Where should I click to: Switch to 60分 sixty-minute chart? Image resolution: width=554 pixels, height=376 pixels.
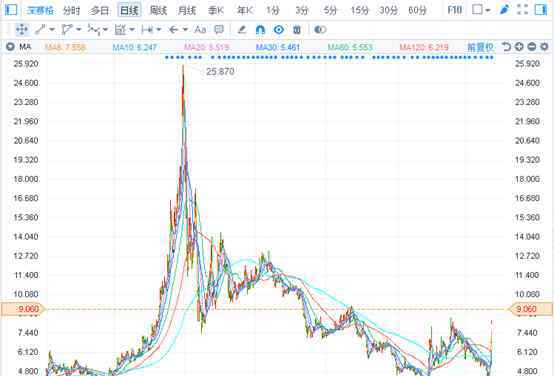click(417, 11)
